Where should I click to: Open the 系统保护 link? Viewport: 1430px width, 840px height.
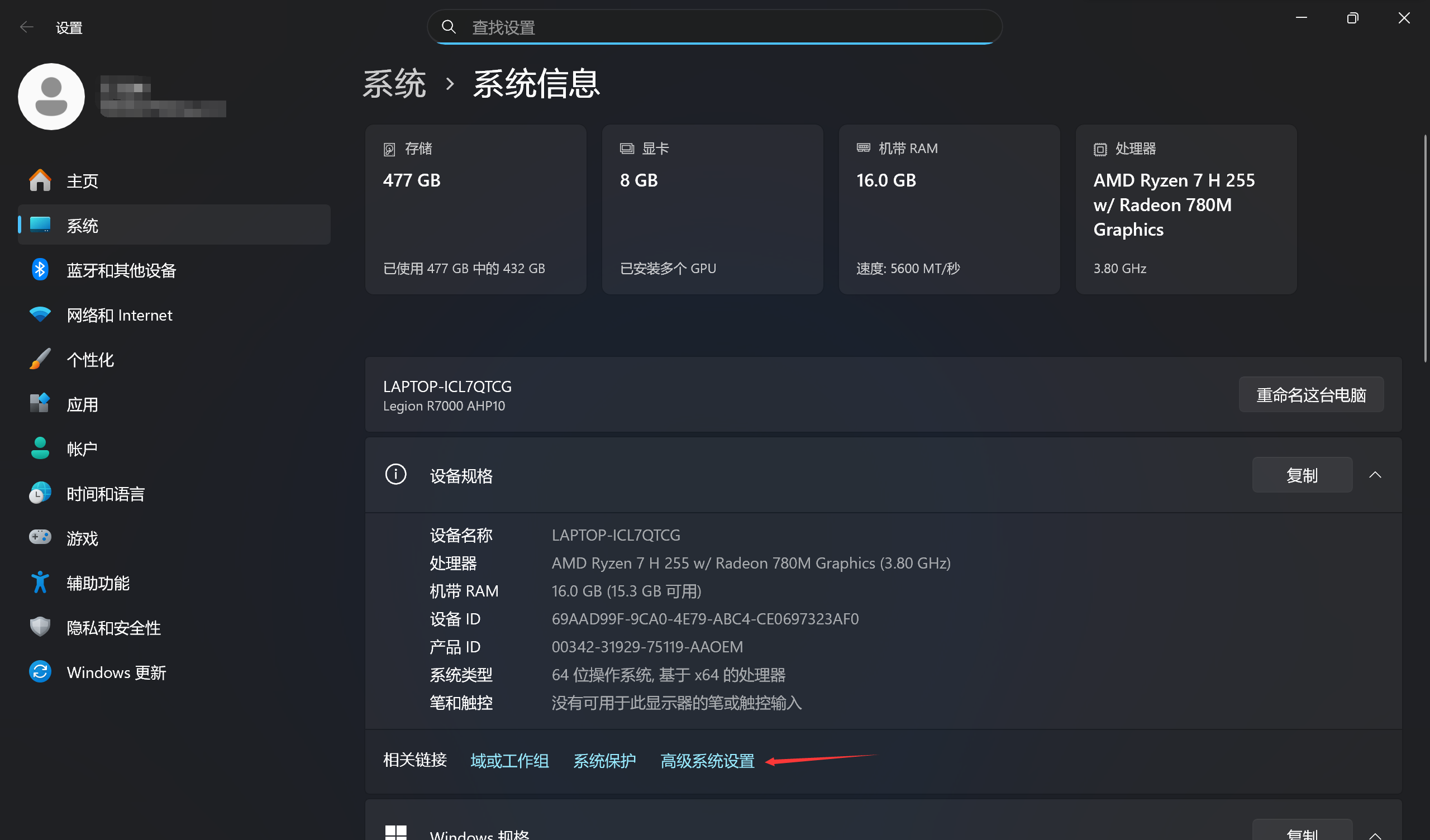[604, 761]
